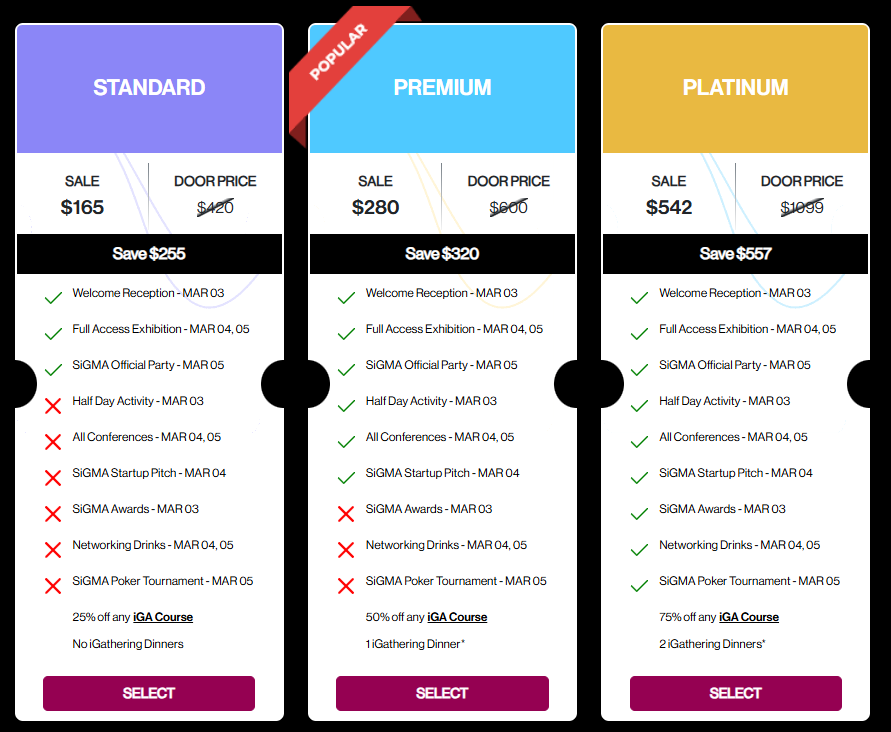Image resolution: width=891 pixels, height=732 pixels.
Task: Click the gold PLATINUM header banner
Action: pos(735,88)
